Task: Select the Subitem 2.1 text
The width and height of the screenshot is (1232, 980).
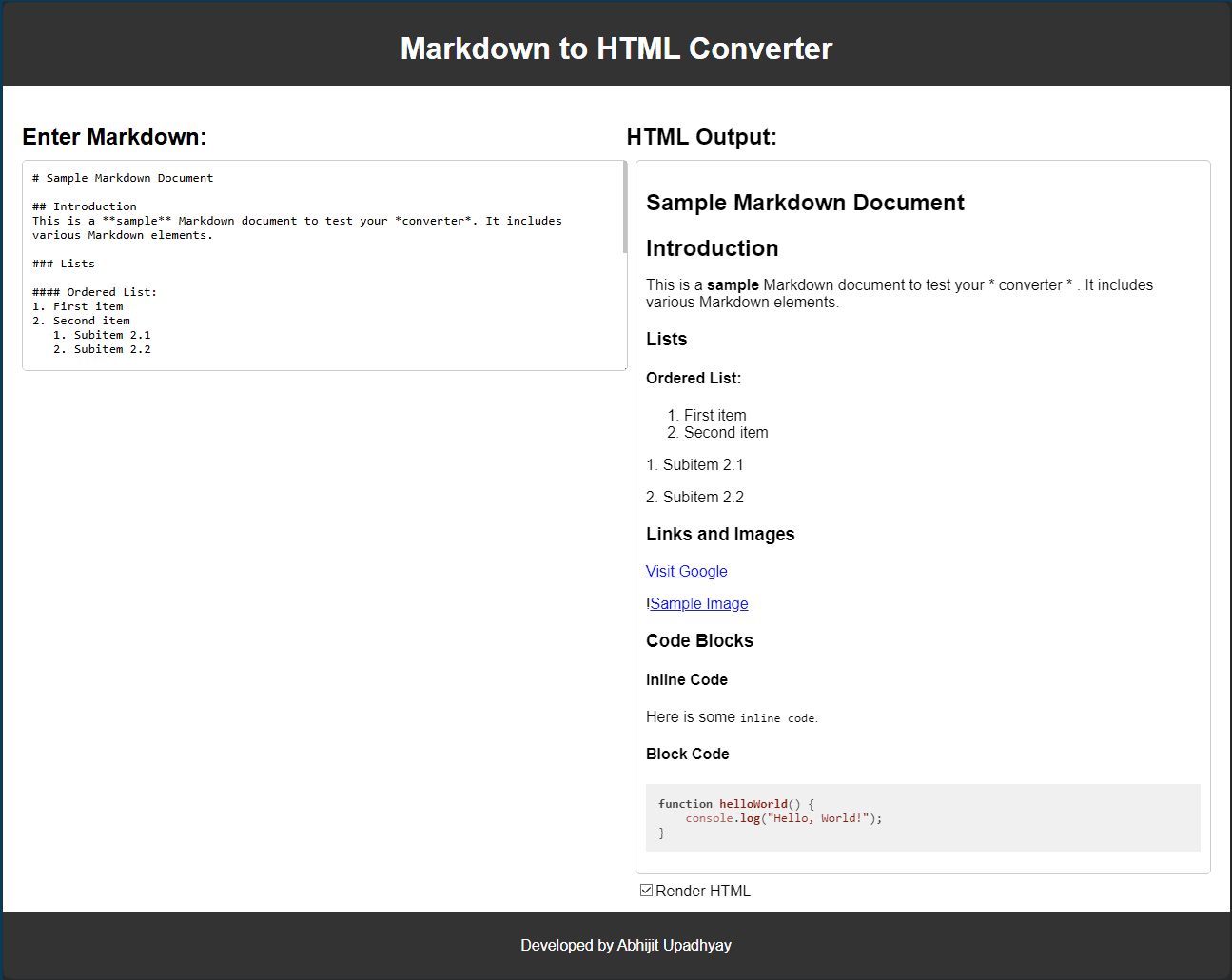Action: tap(694, 464)
